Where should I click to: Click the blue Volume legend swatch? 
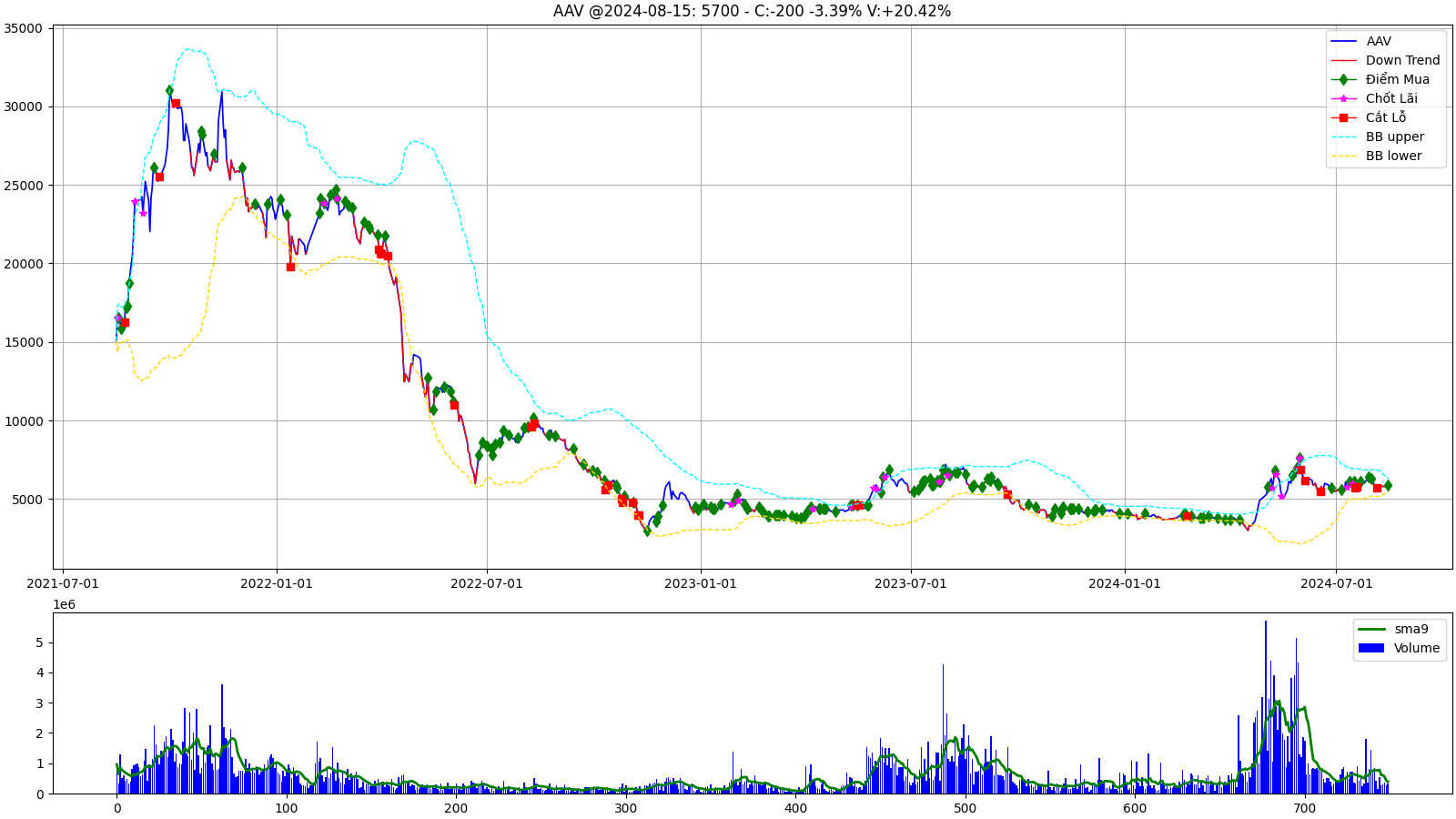1370,648
